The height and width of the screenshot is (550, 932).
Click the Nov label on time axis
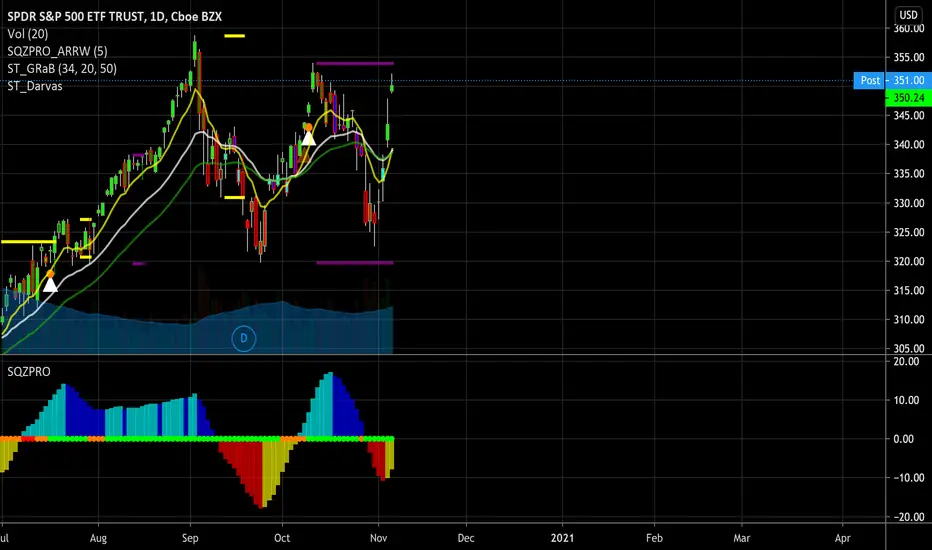379,538
